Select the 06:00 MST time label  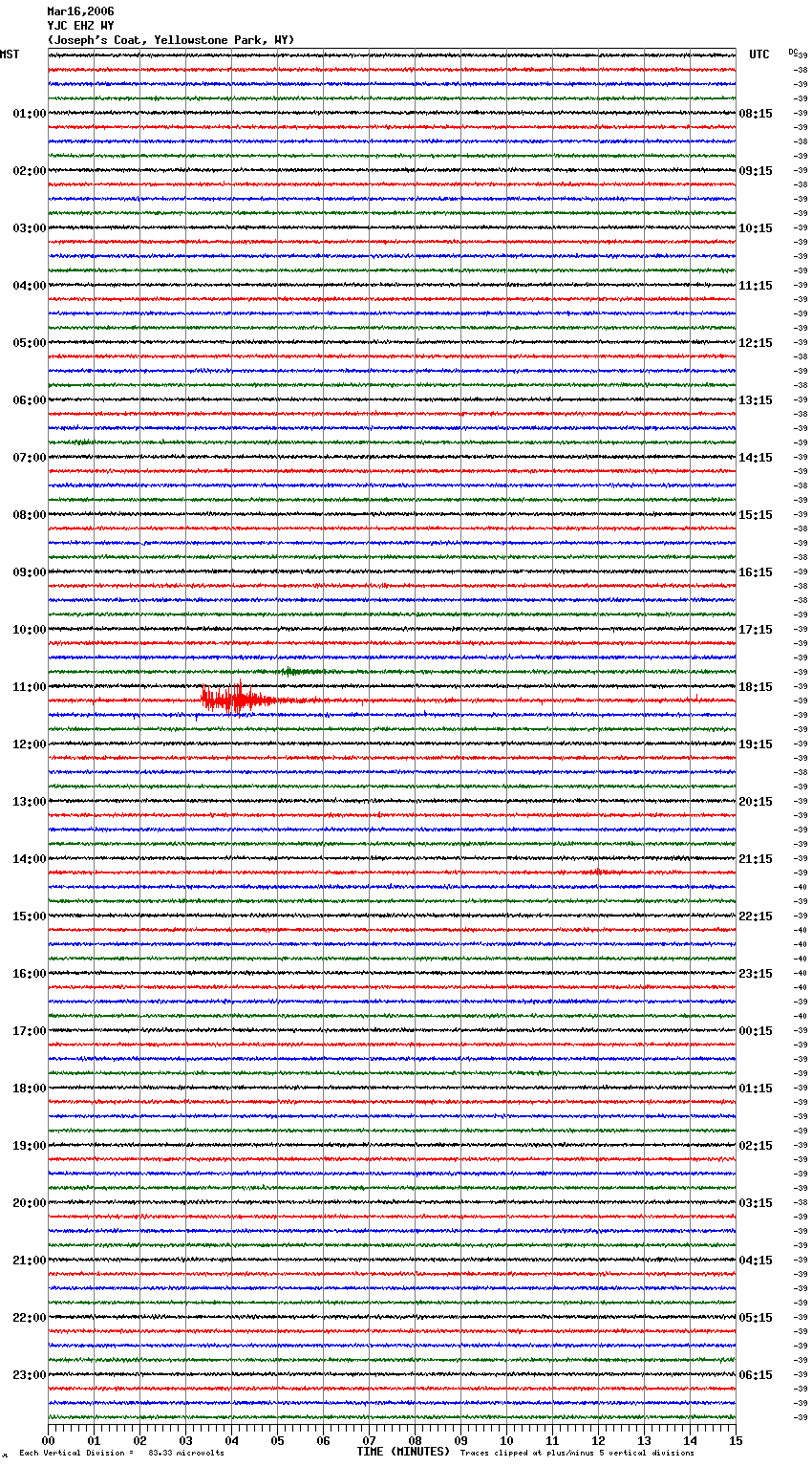point(30,400)
